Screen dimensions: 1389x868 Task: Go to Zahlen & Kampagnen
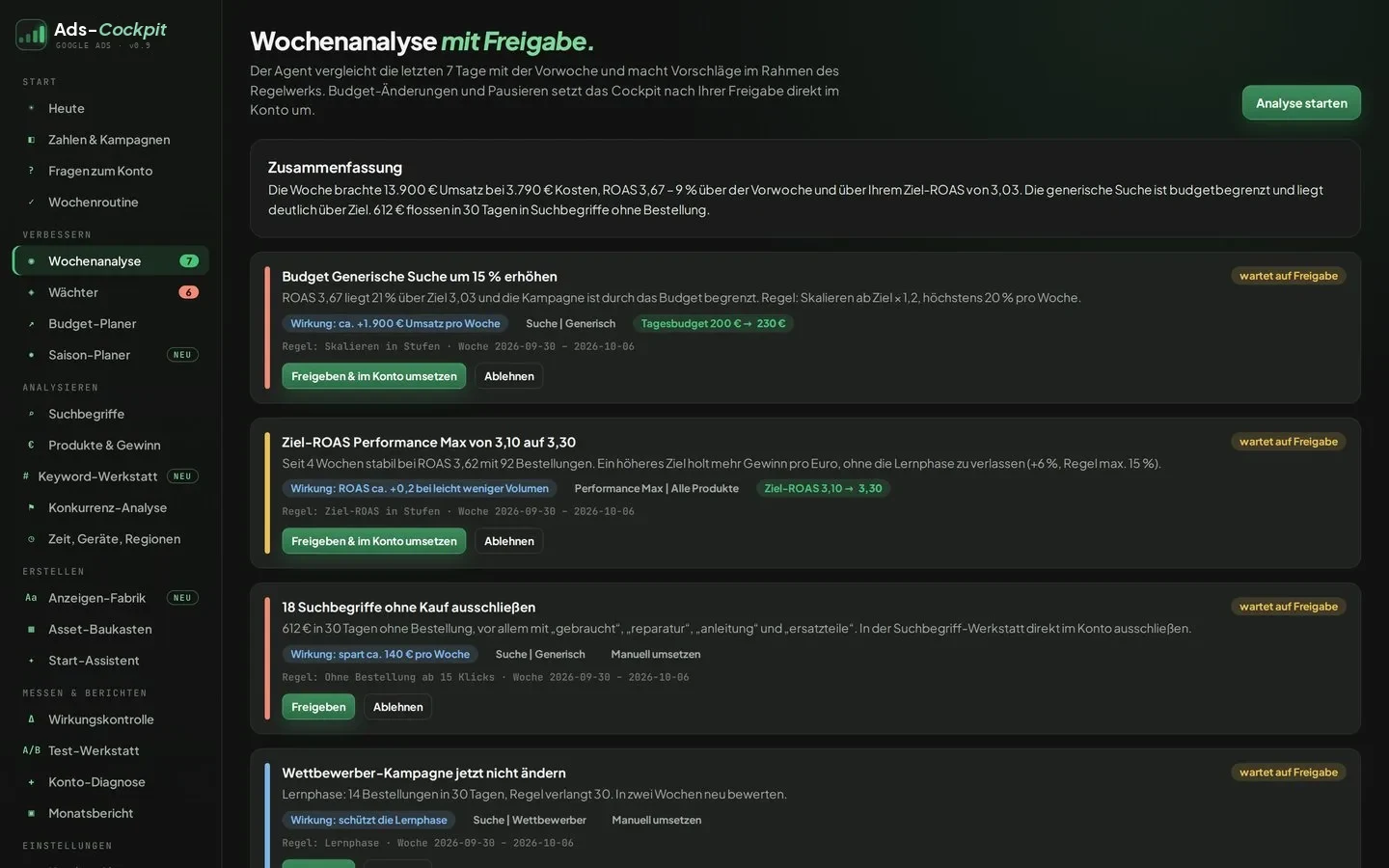(110, 140)
